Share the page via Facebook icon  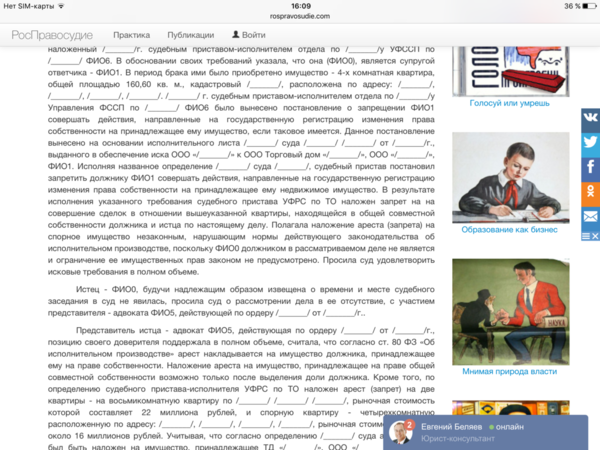(590, 169)
